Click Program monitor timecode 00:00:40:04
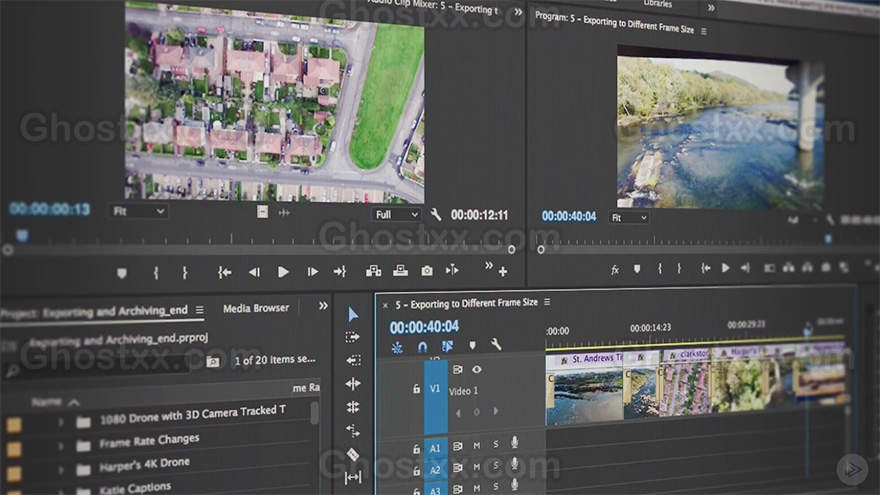Image resolution: width=880 pixels, height=495 pixels. (x=569, y=216)
